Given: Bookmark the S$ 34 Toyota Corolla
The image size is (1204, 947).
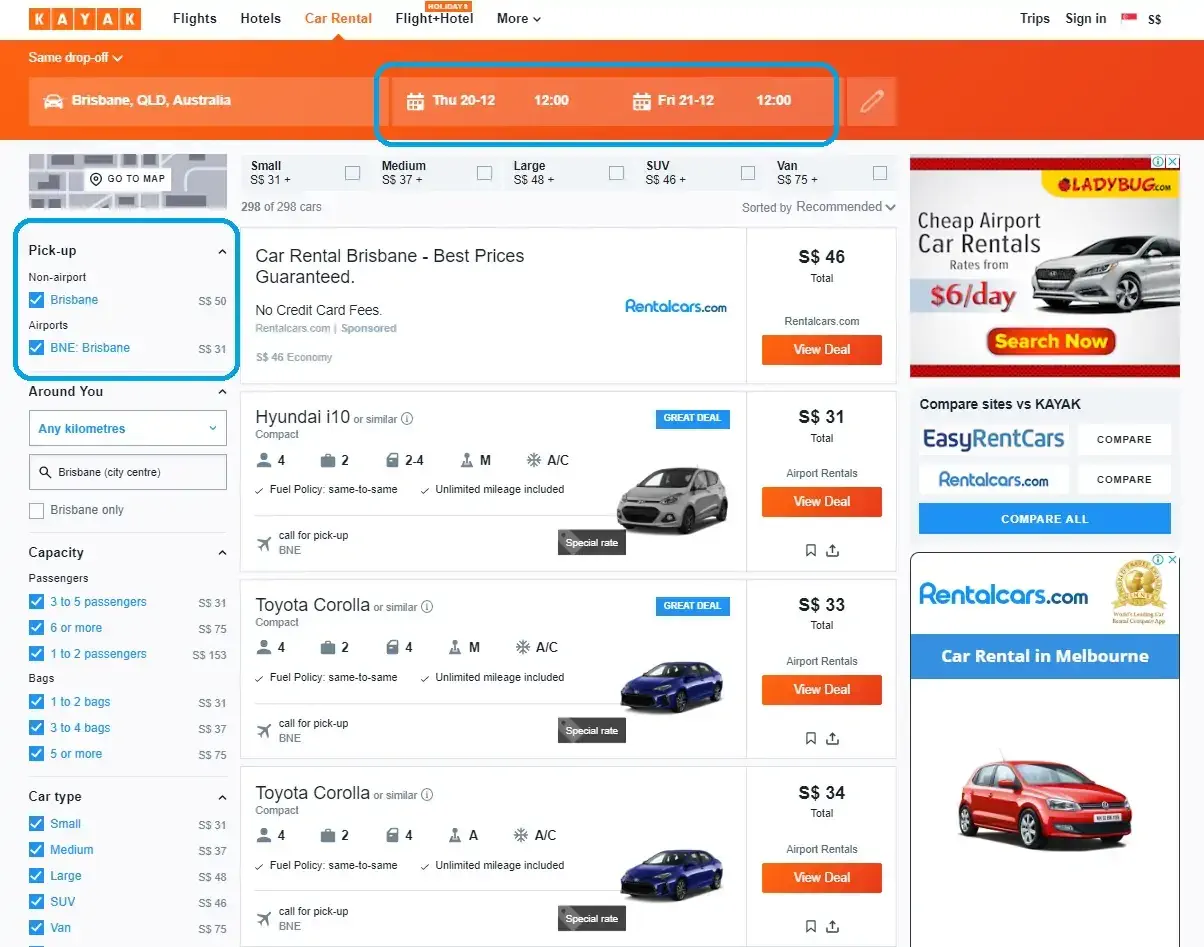Looking at the screenshot, I should (811, 927).
